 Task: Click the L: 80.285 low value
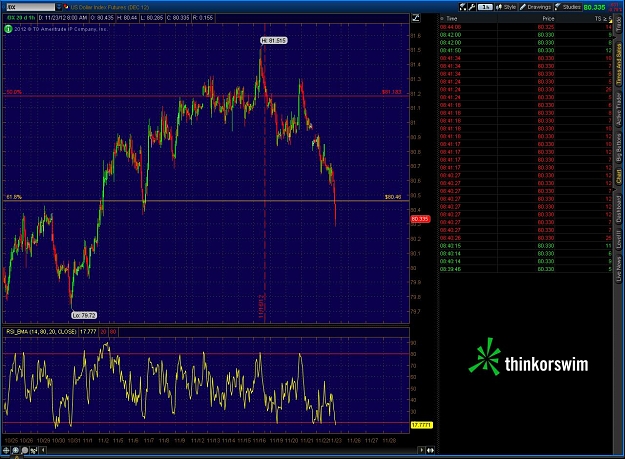pyautogui.click(x=152, y=18)
